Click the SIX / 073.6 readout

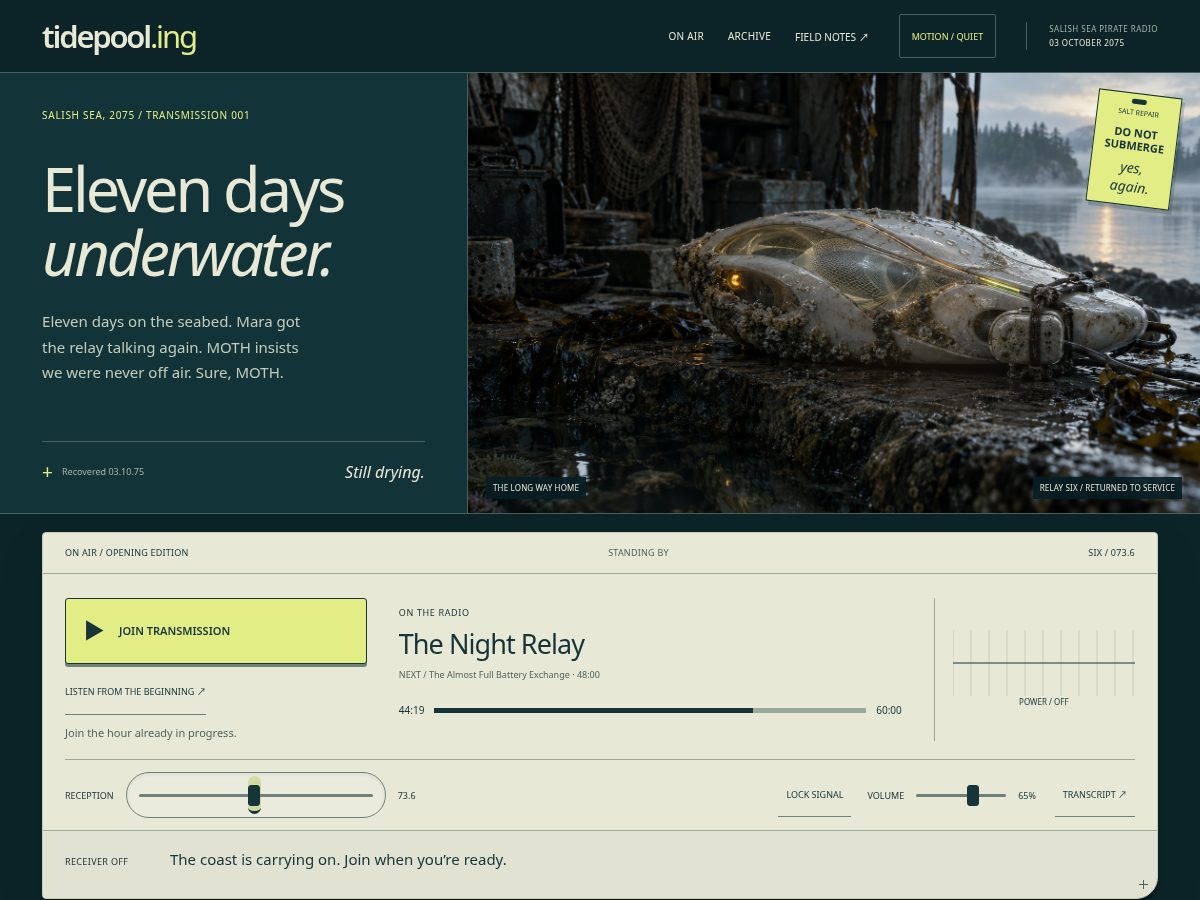(1111, 553)
